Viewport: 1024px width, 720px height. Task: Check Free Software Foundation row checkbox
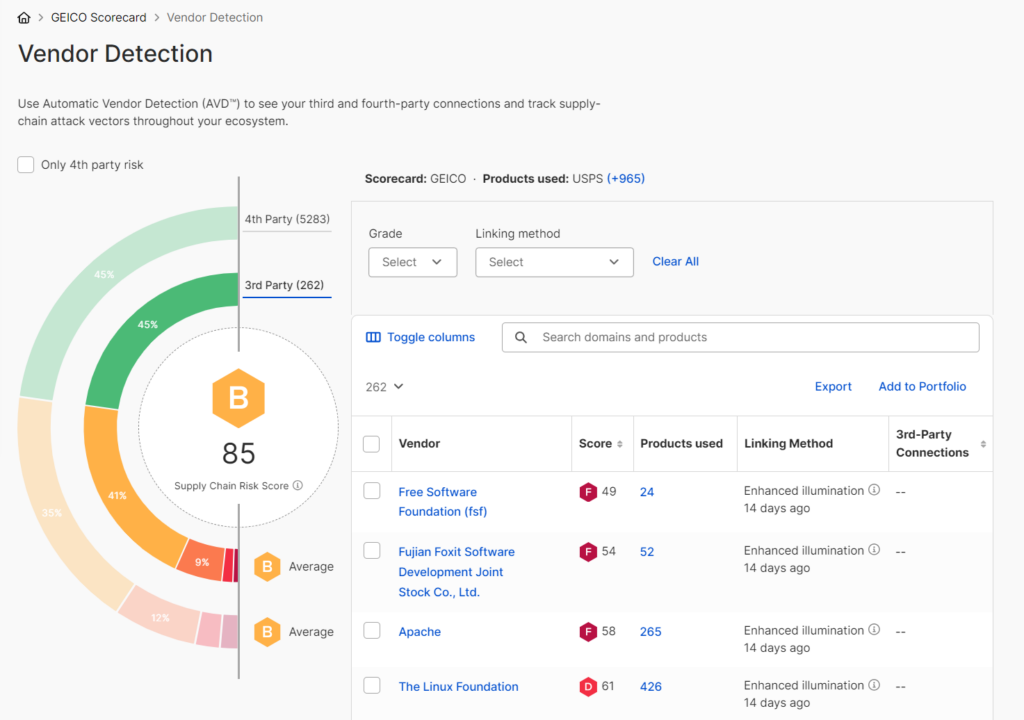point(372,491)
